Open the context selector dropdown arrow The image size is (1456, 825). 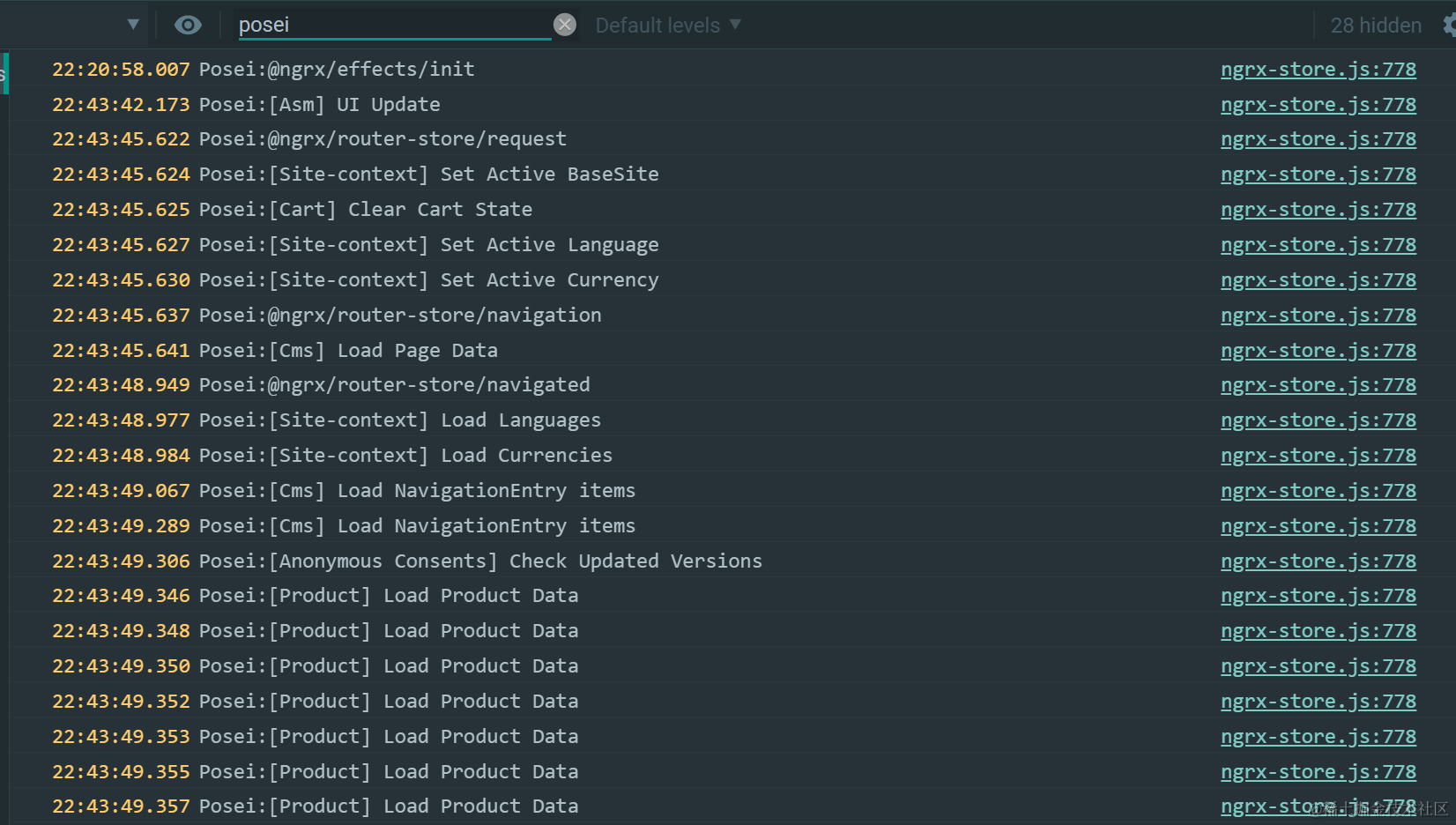tap(133, 25)
